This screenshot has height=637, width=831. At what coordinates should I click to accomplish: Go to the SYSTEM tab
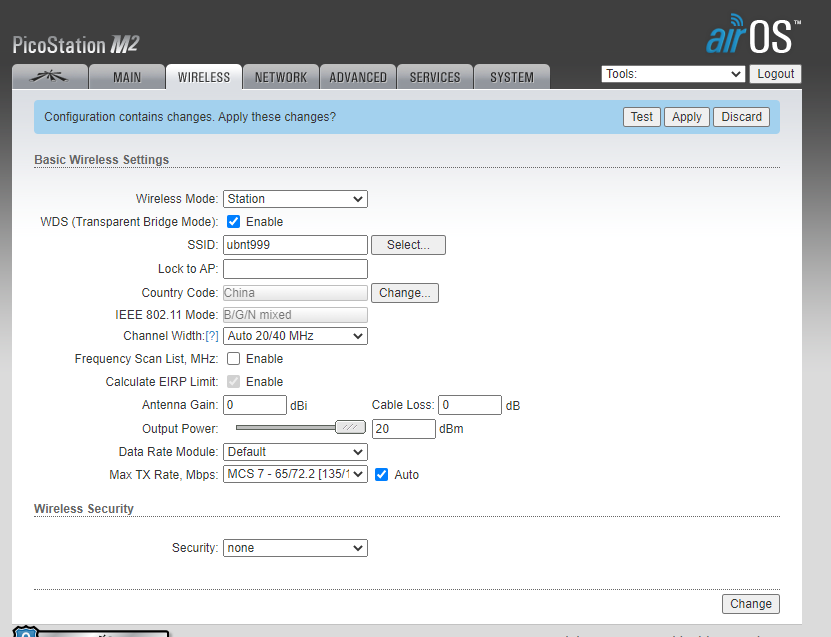512,77
